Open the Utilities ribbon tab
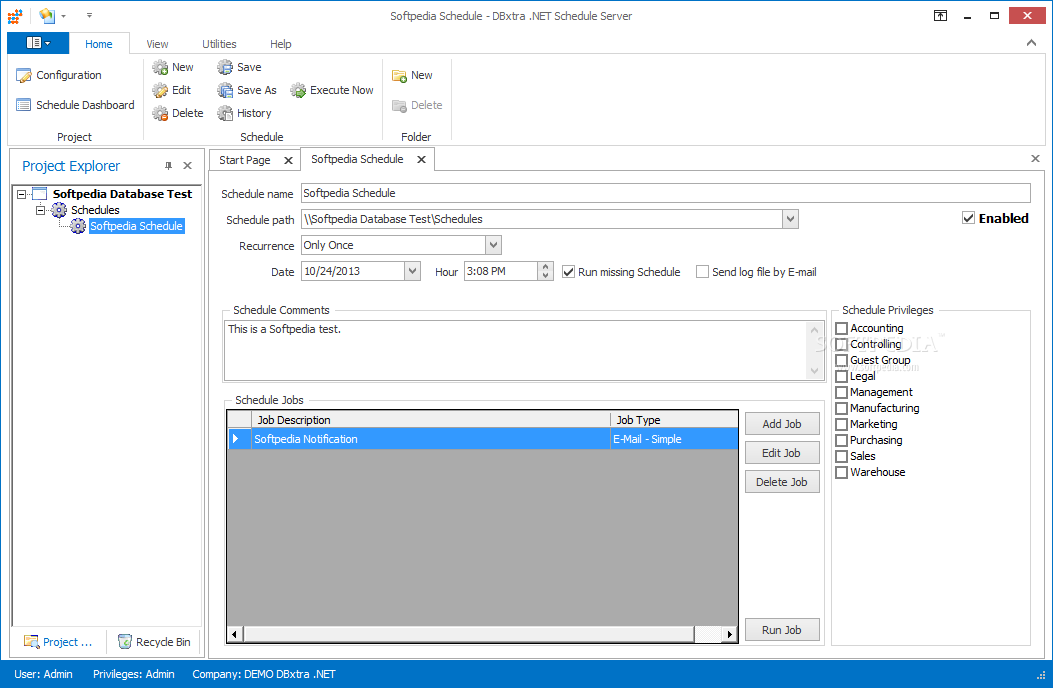This screenshot has height=688, width=1053. tap(220, 44)
